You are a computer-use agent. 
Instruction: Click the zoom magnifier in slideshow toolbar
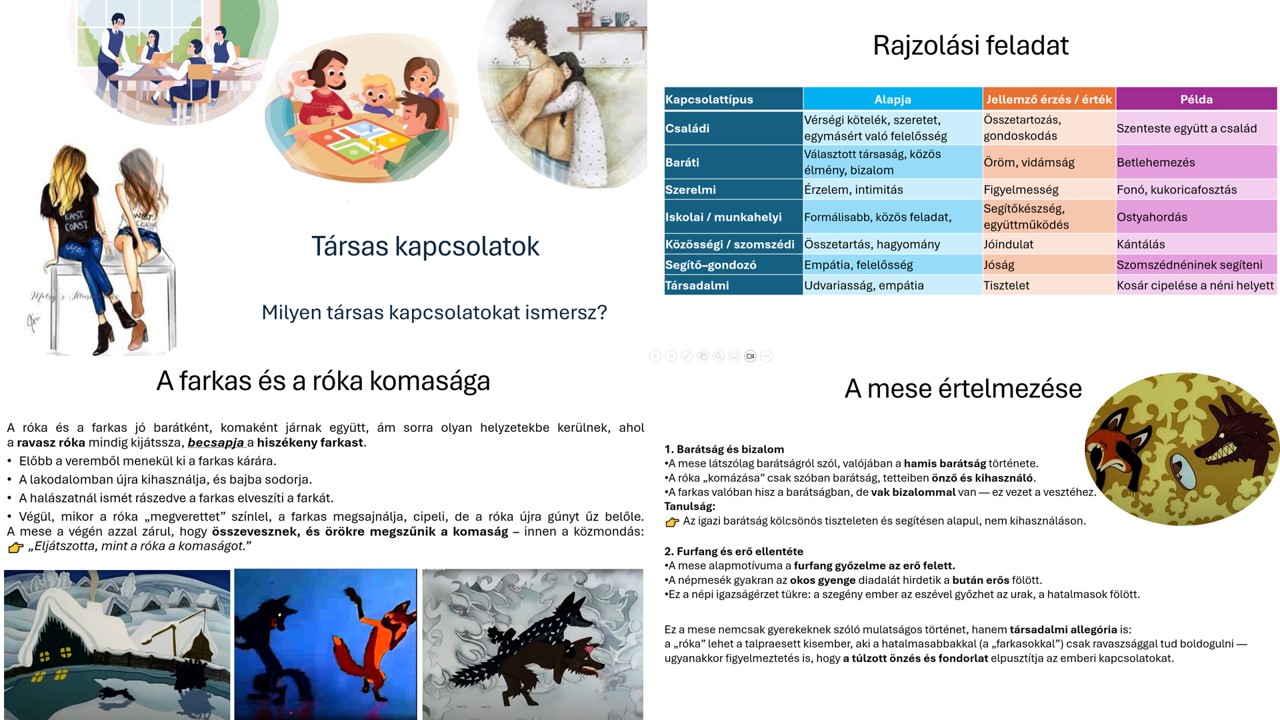click(x=719, y=356)
